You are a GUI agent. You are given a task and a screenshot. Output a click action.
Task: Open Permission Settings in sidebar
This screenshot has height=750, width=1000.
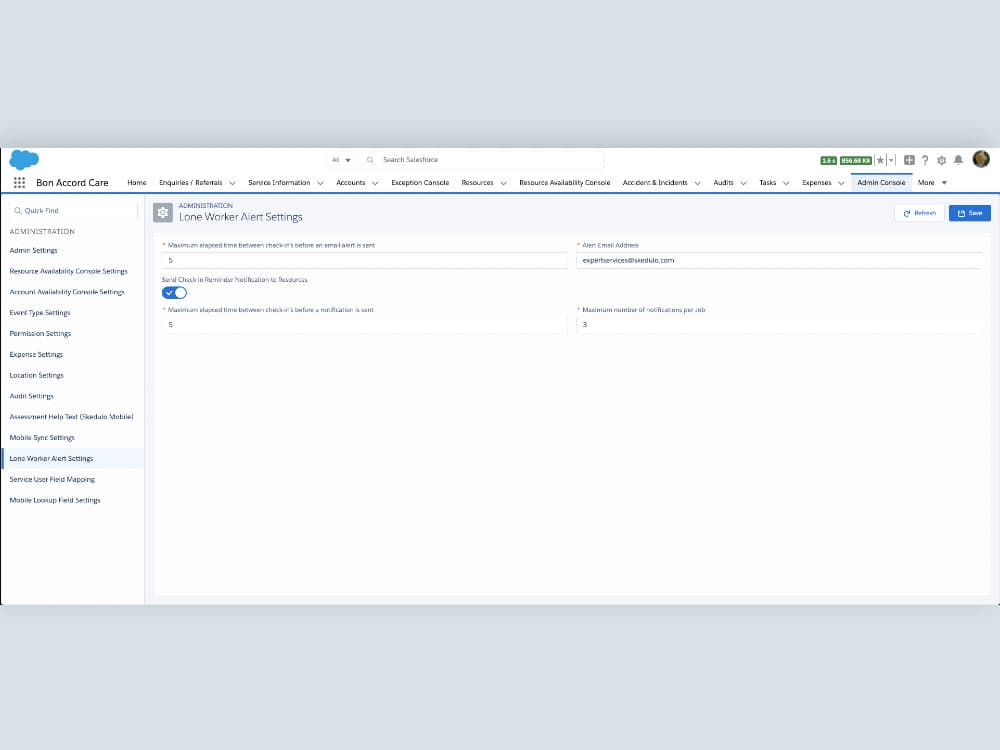[40, 334]
